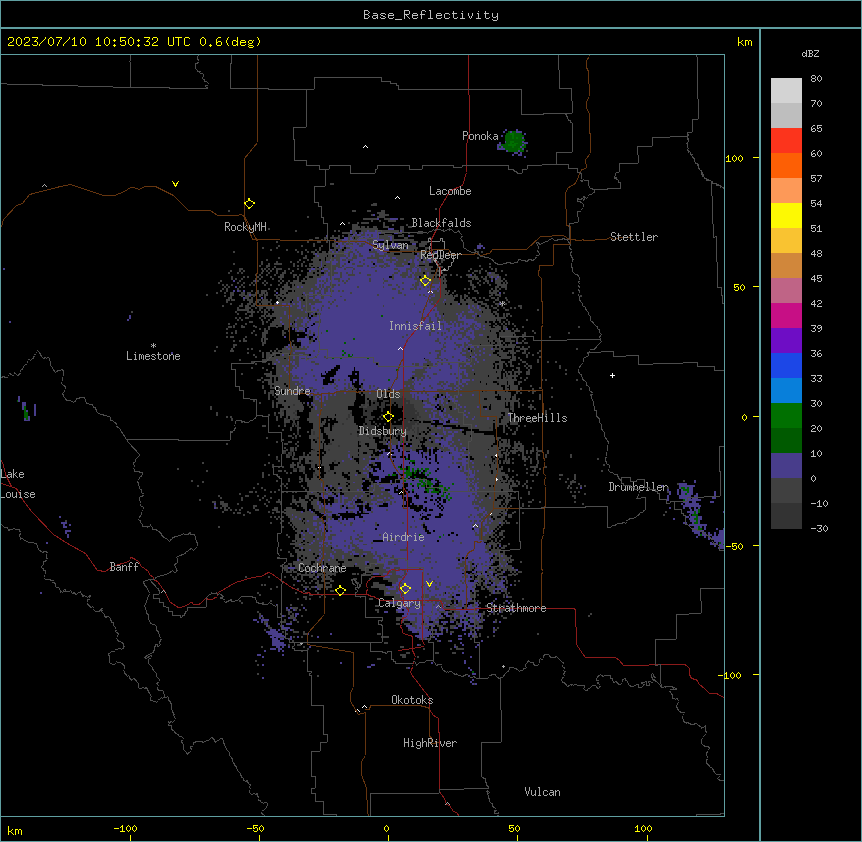Click the Lake Louise label
This screenshot has height=842, width=862.
[18, 484]
